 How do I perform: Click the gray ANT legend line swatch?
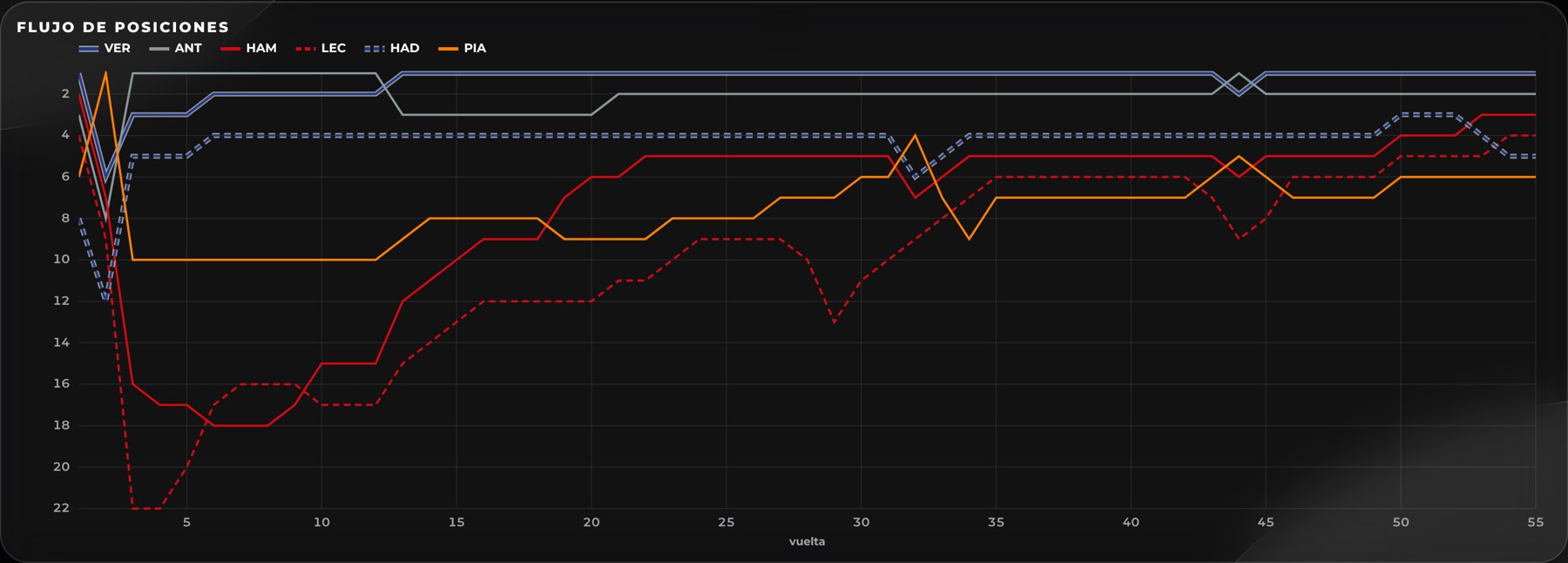pos(159,49)
